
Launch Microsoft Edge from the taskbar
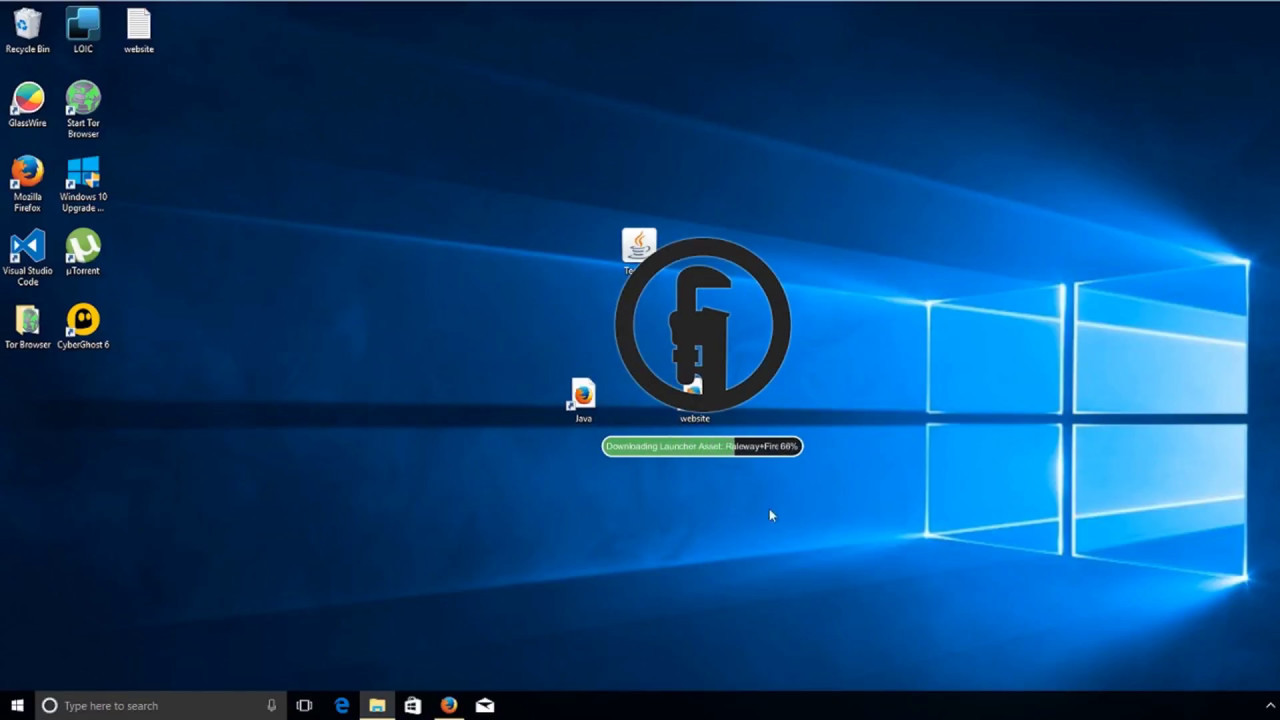(342, 705)
